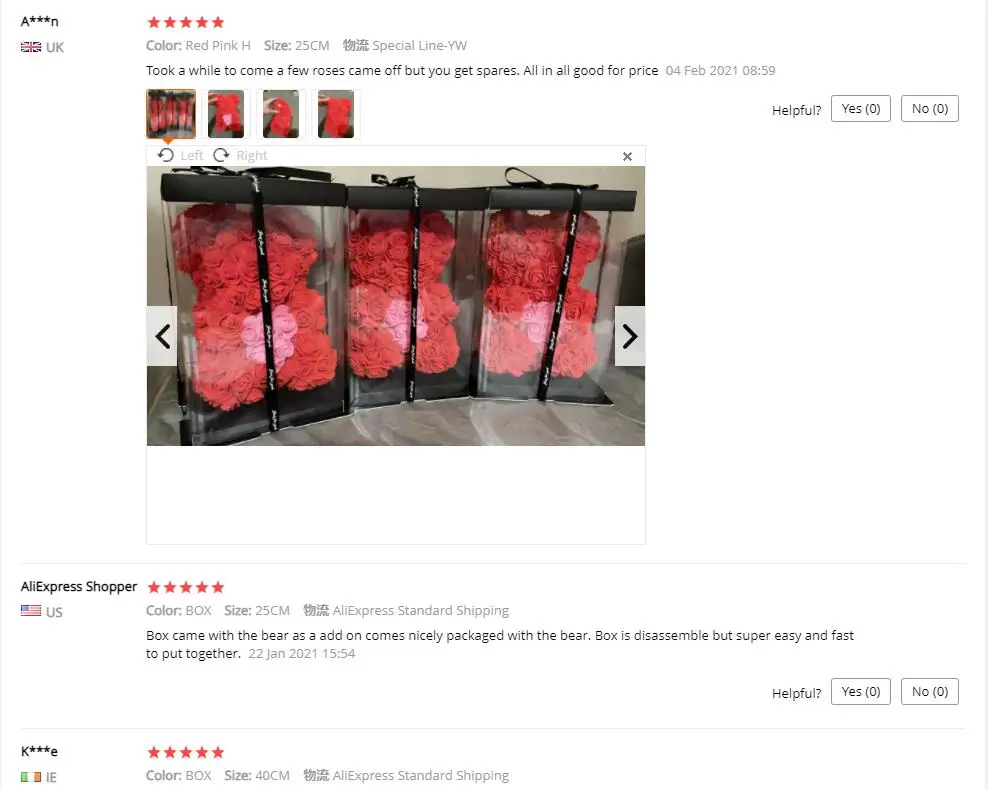Viewport: 988px width, 790px height.
Task: Vote No on AliExpress Shopper's review
Action: pos(929,691)
